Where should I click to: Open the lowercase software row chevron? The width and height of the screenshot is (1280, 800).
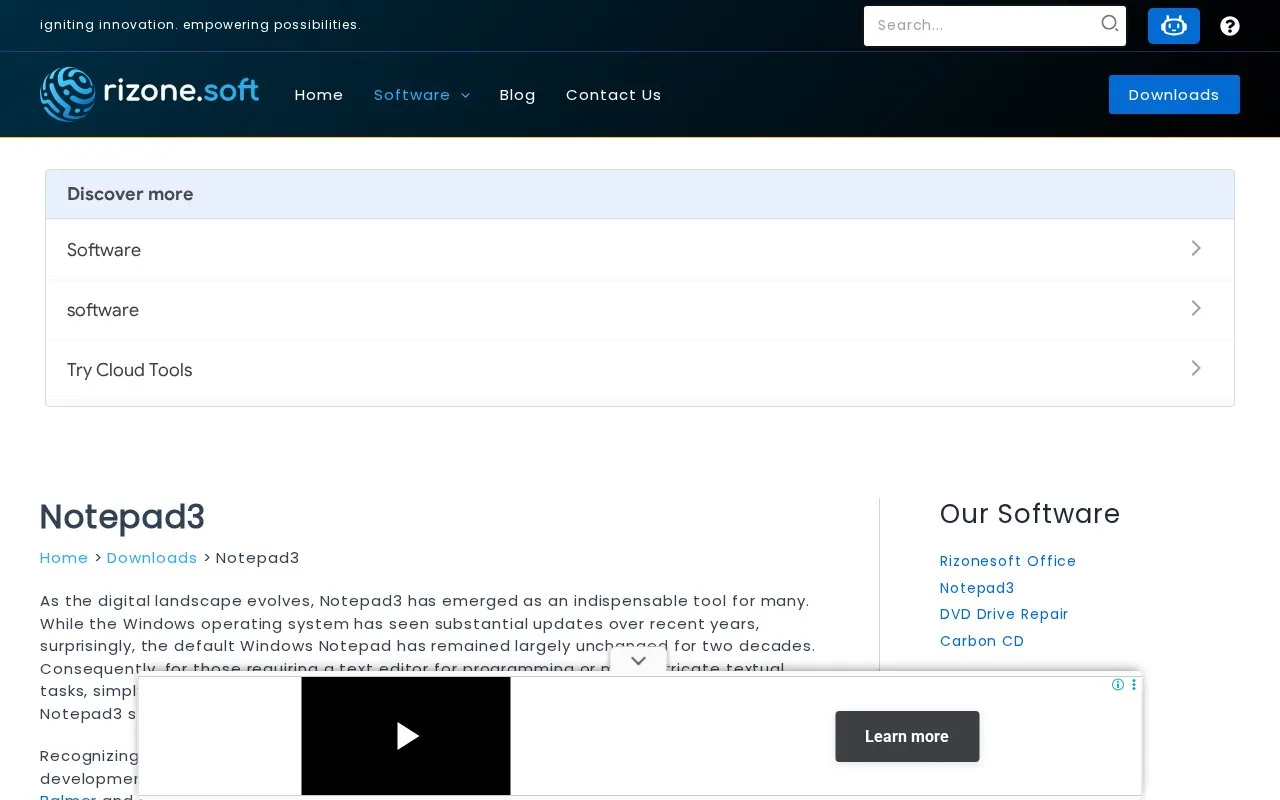click(x=1196, y=308)
